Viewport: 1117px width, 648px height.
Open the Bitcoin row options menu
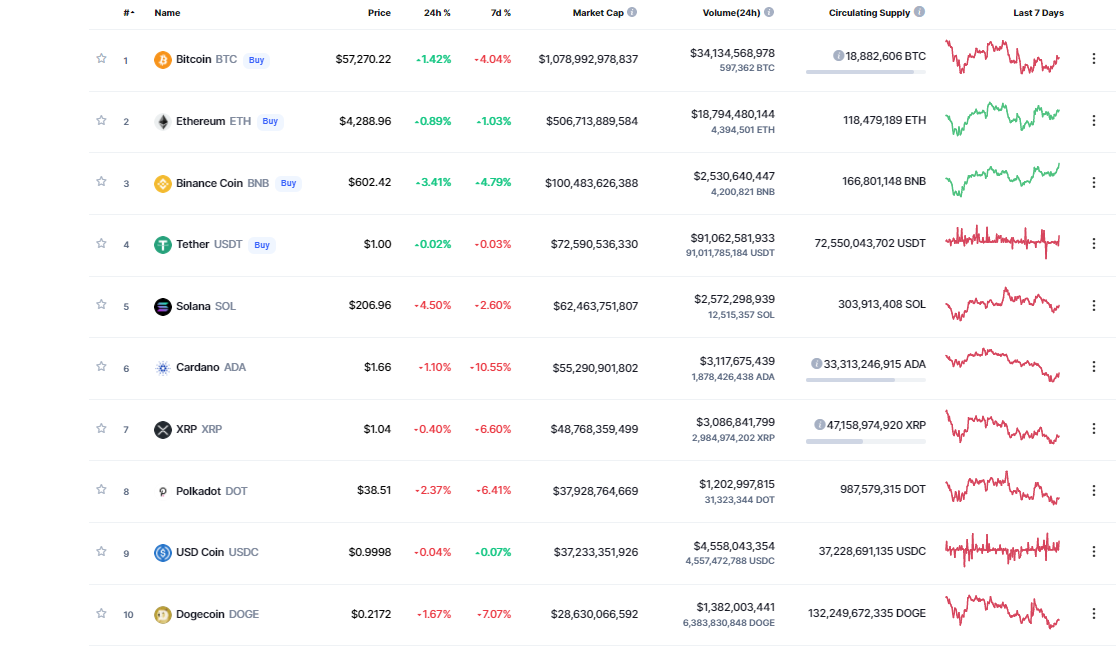coord(1093,59)
